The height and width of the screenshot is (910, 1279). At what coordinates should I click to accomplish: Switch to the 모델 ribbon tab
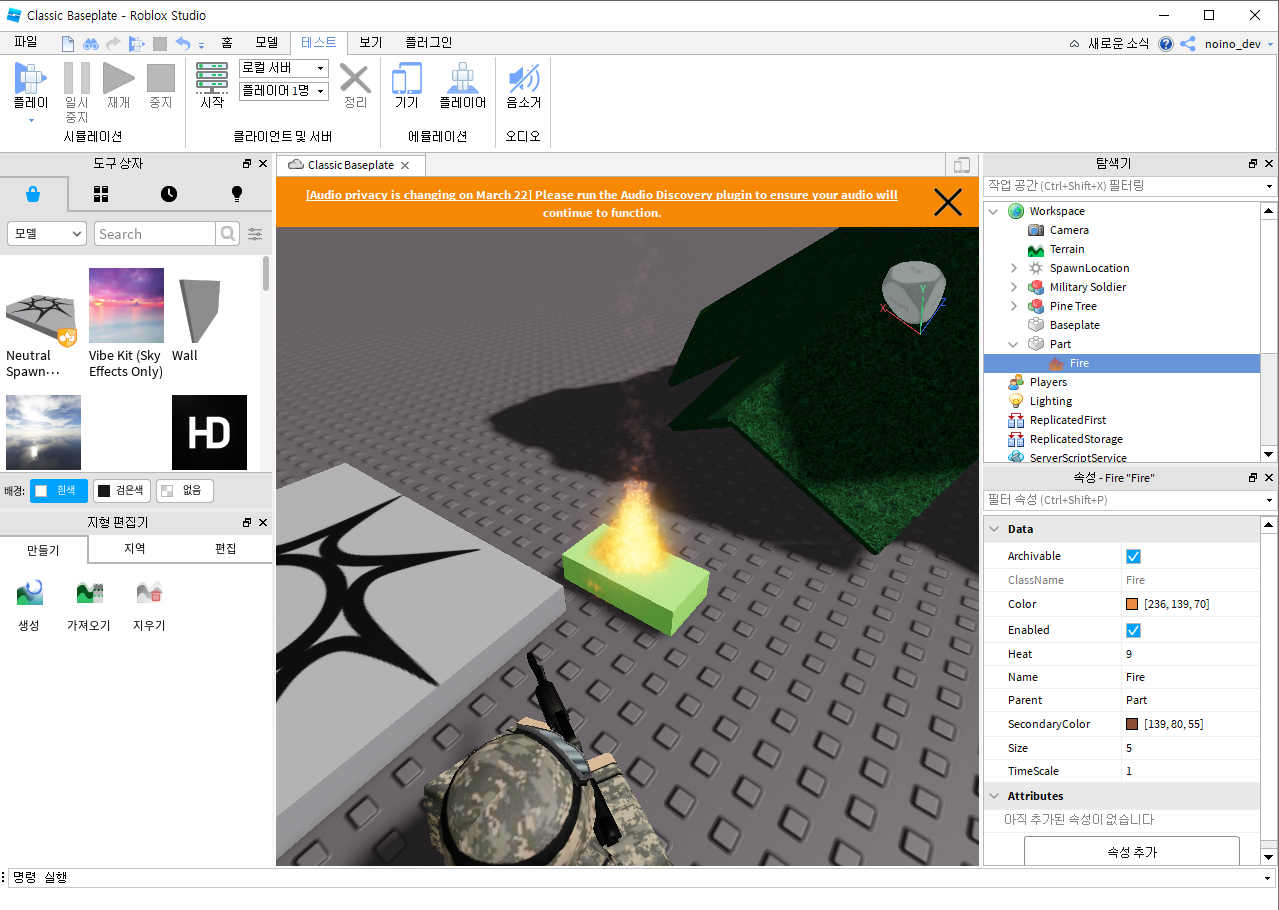[x=266, y=42]
